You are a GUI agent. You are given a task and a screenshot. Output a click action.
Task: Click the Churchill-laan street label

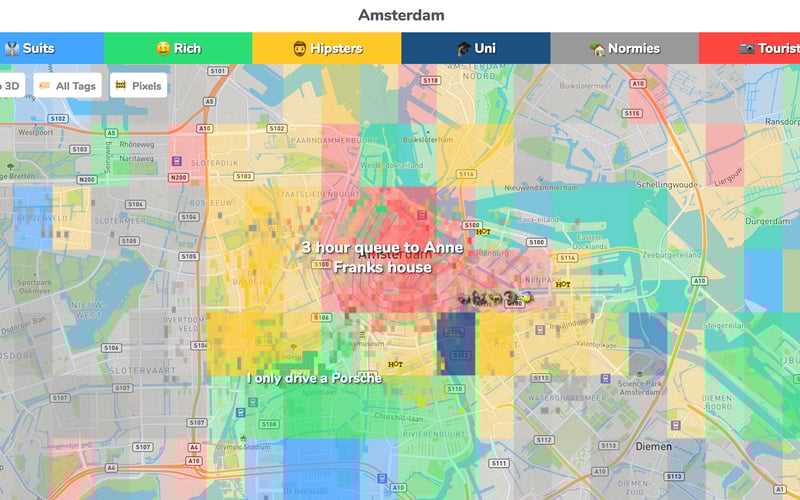tap(398, 417)
